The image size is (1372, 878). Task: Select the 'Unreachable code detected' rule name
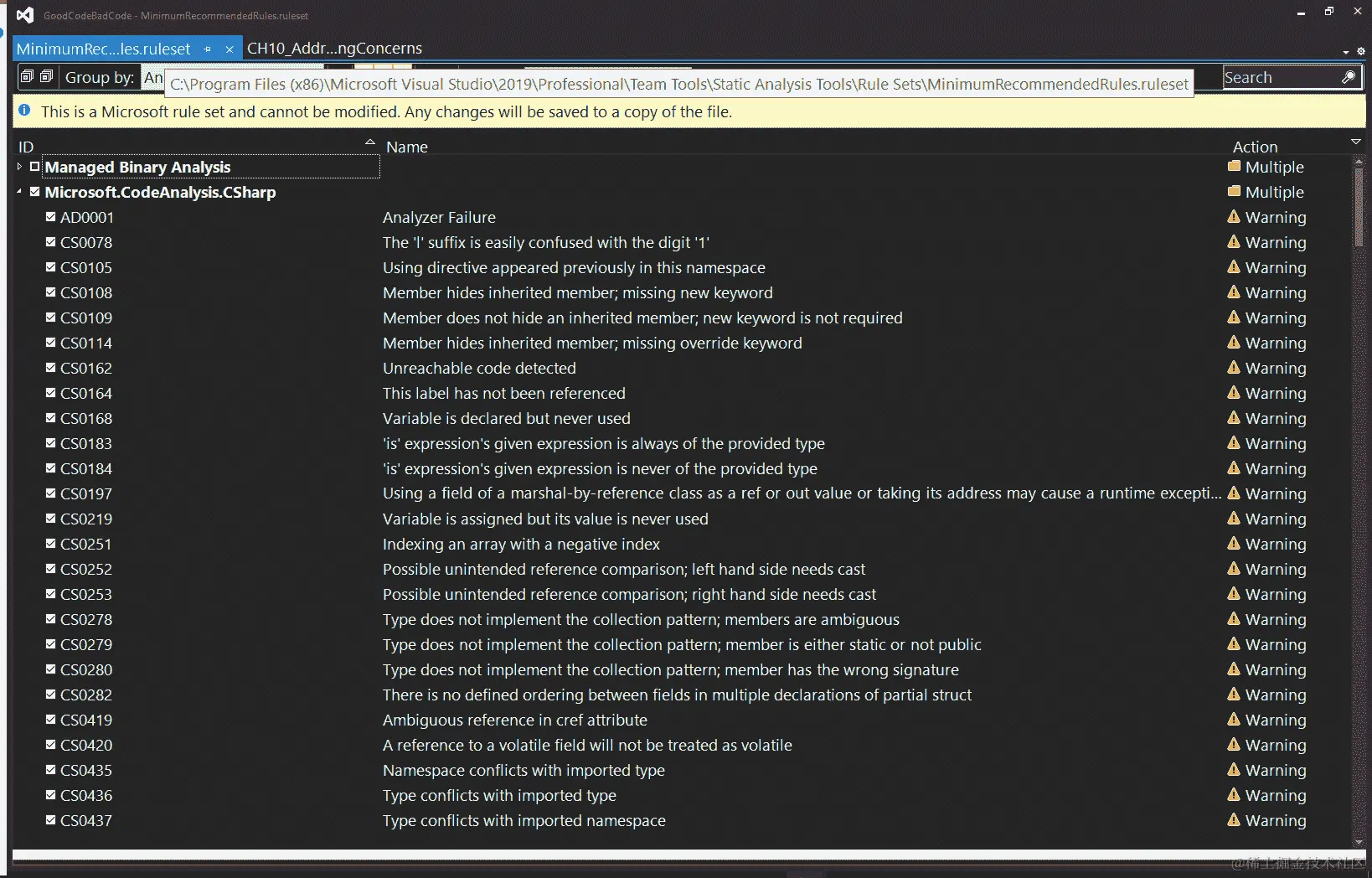[479, 368]
